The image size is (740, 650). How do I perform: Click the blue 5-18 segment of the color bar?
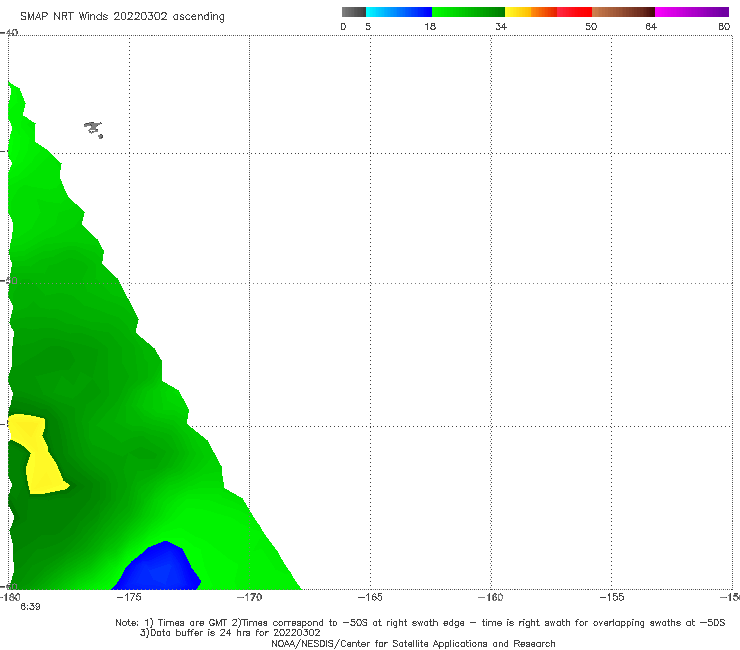pyautogui.click(x=399, y=12)
